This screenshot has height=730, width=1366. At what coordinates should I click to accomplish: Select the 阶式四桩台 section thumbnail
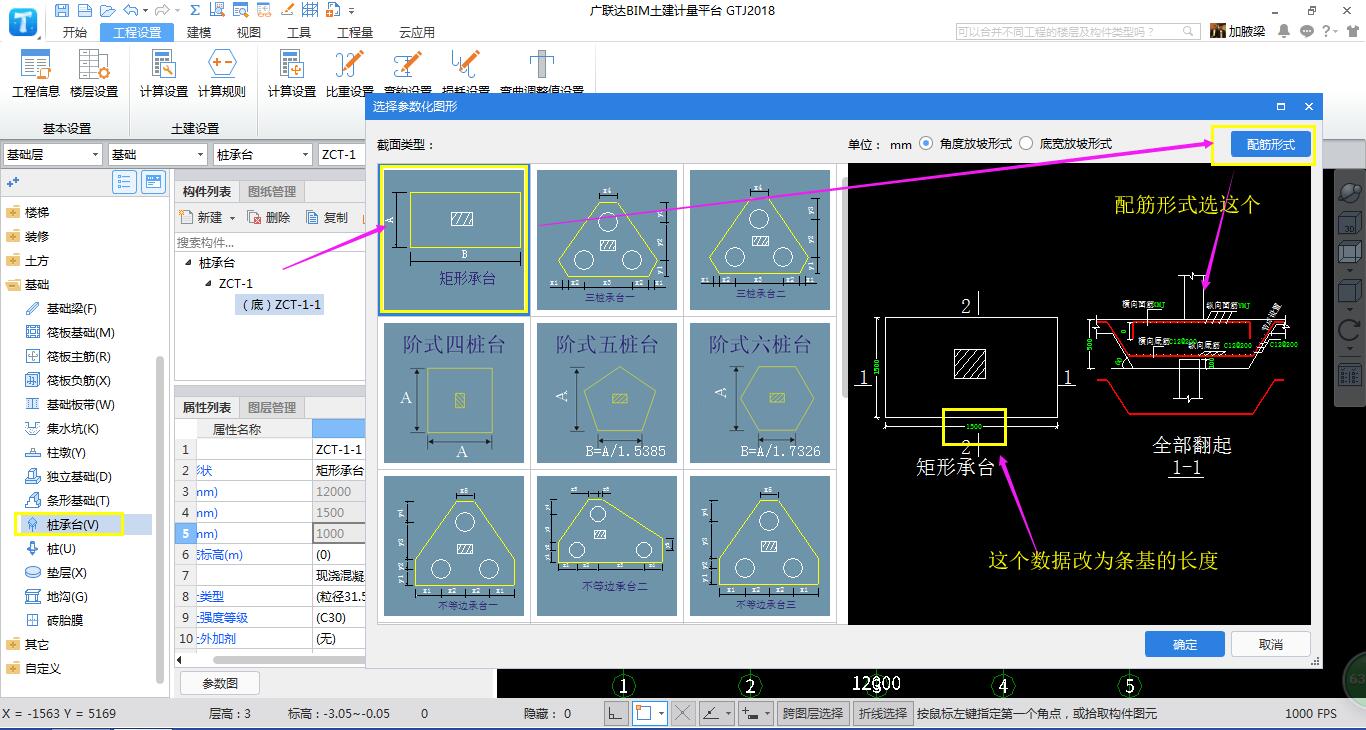tap(454, 393)
